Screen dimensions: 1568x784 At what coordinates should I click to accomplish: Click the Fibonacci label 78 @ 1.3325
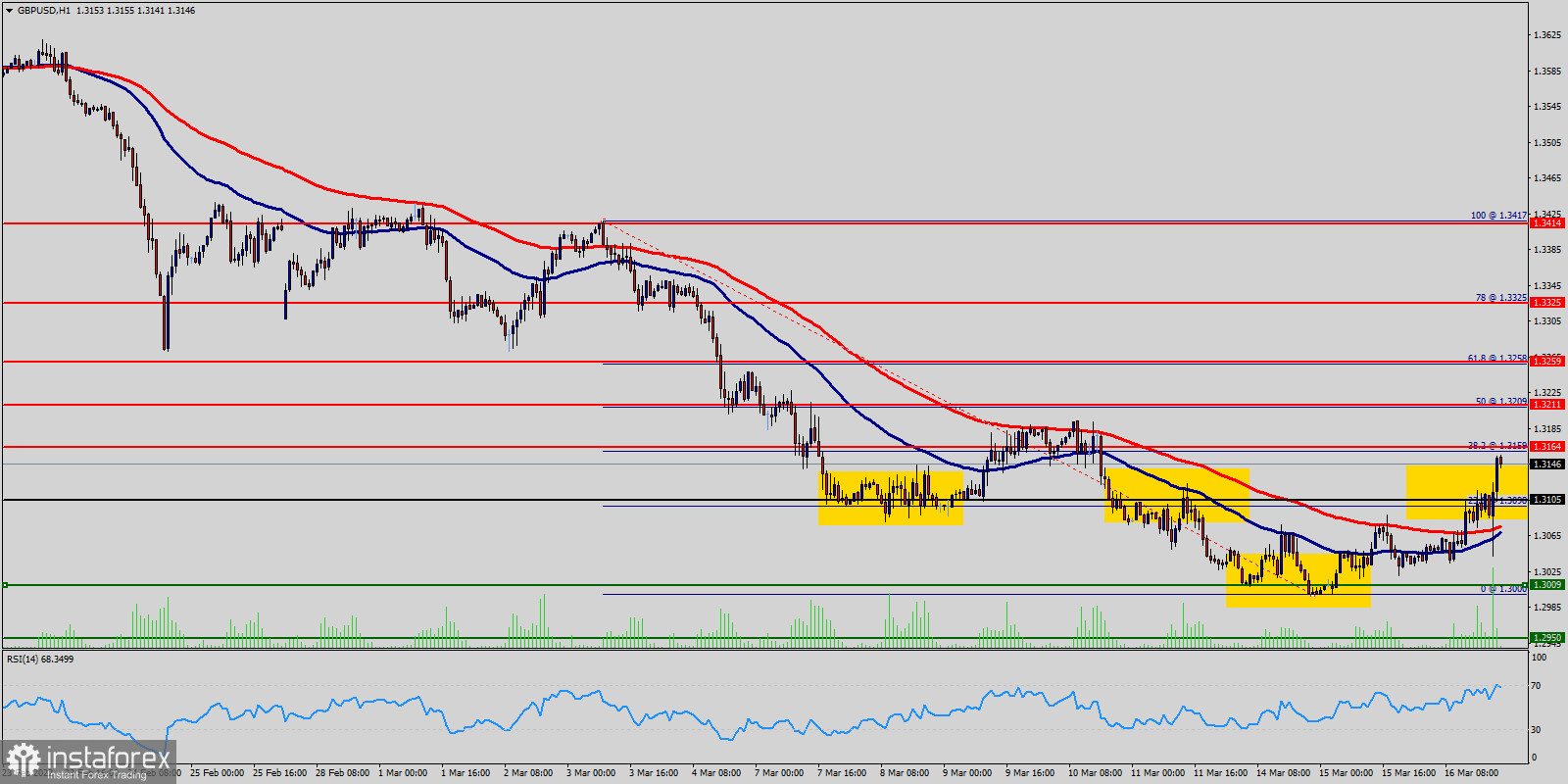1500,297
